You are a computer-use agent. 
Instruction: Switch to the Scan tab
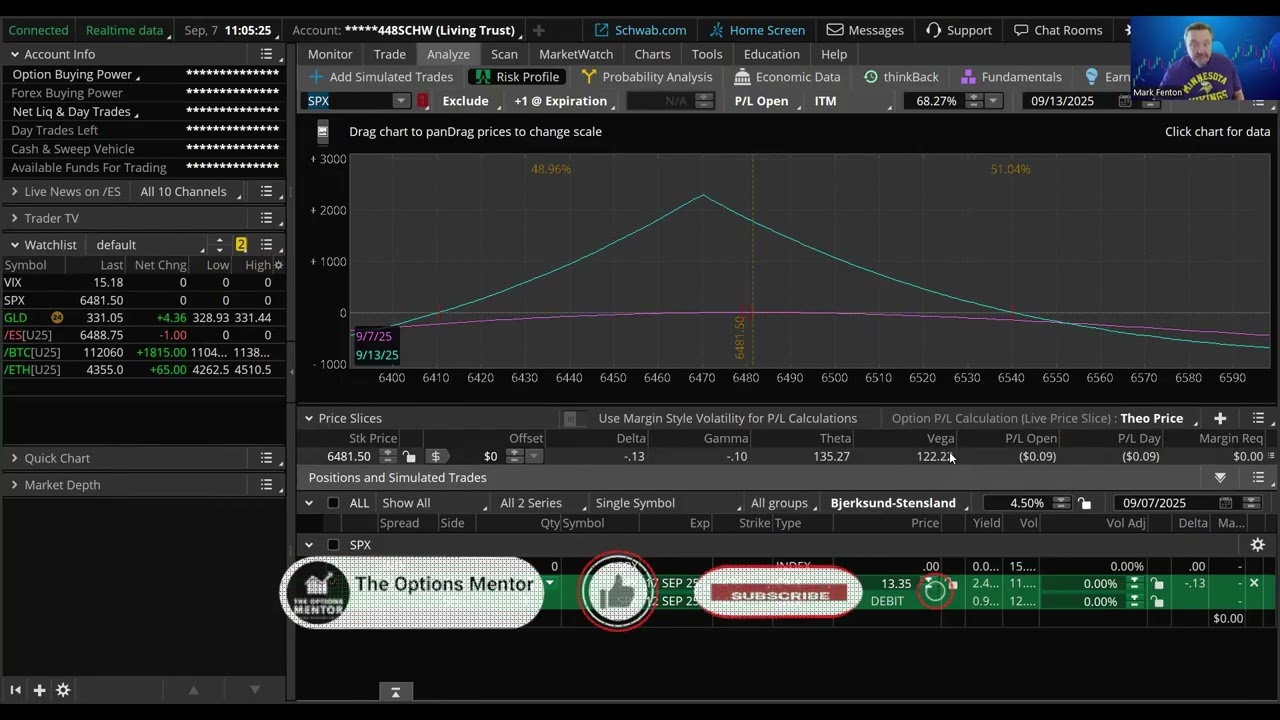coord(504,54)
